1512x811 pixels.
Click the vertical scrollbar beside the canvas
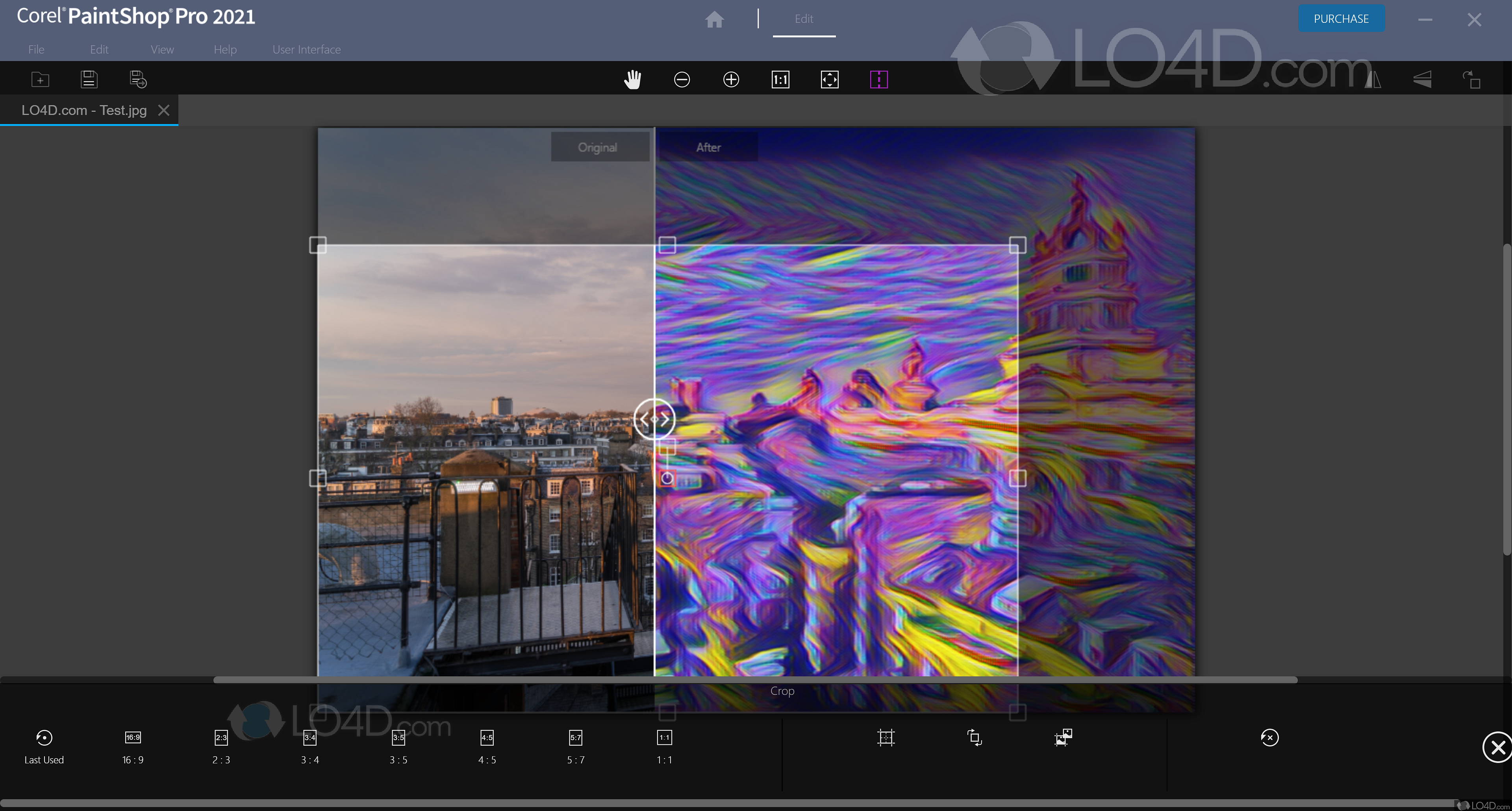click(x=1507, y=399)
